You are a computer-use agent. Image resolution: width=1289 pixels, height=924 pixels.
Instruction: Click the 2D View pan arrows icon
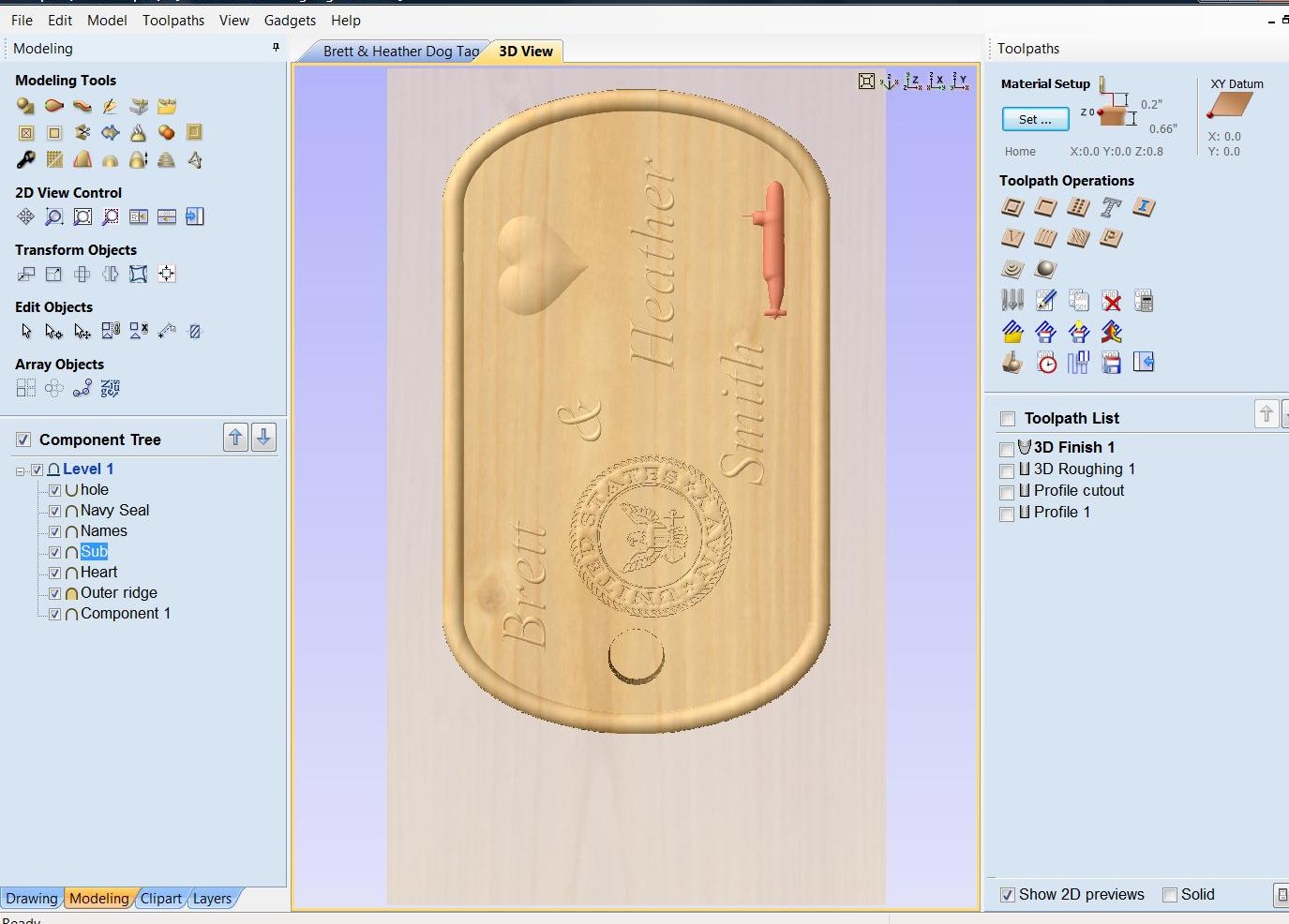click(26, 216)
